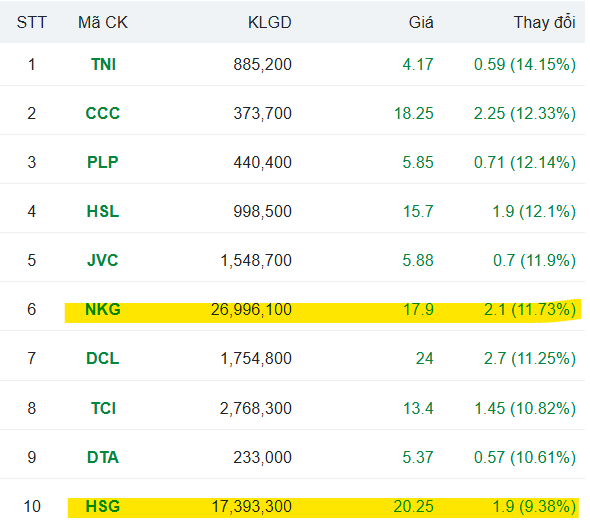The width and height of the screenshot is (590, 527).
Task: Open the TNI stock ticker link
Action: tap(103, 64)
